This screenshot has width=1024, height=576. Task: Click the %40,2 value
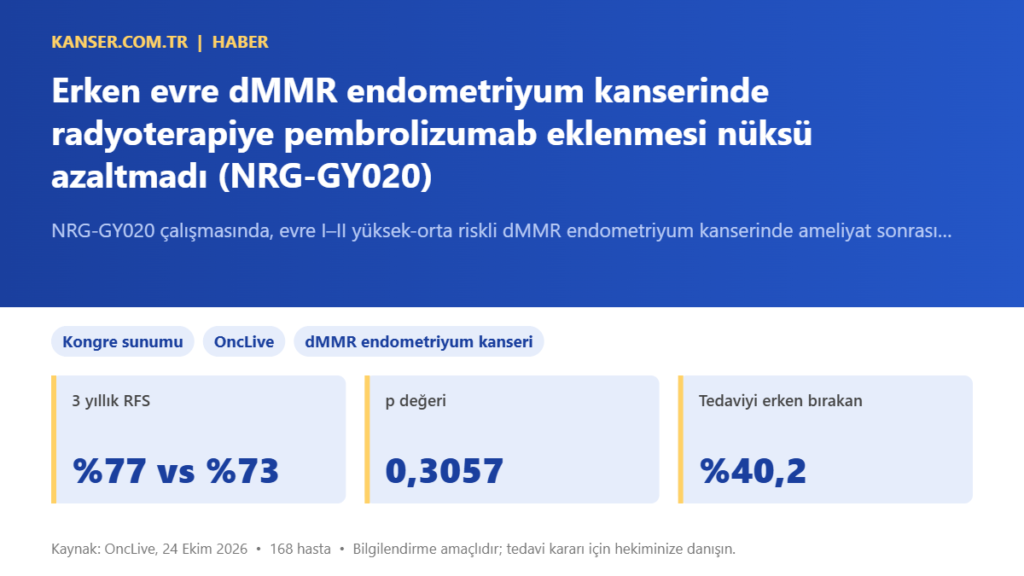[x=753, y=471]
